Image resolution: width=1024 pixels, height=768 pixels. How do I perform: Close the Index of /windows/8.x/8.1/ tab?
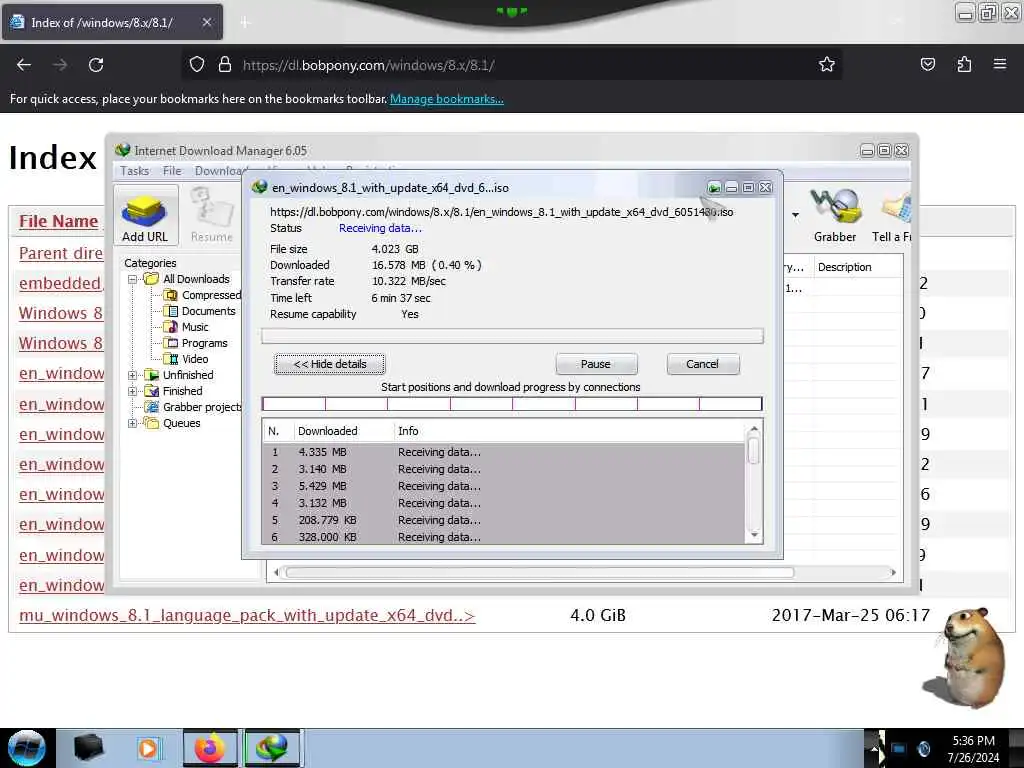(x=206, y=22)
